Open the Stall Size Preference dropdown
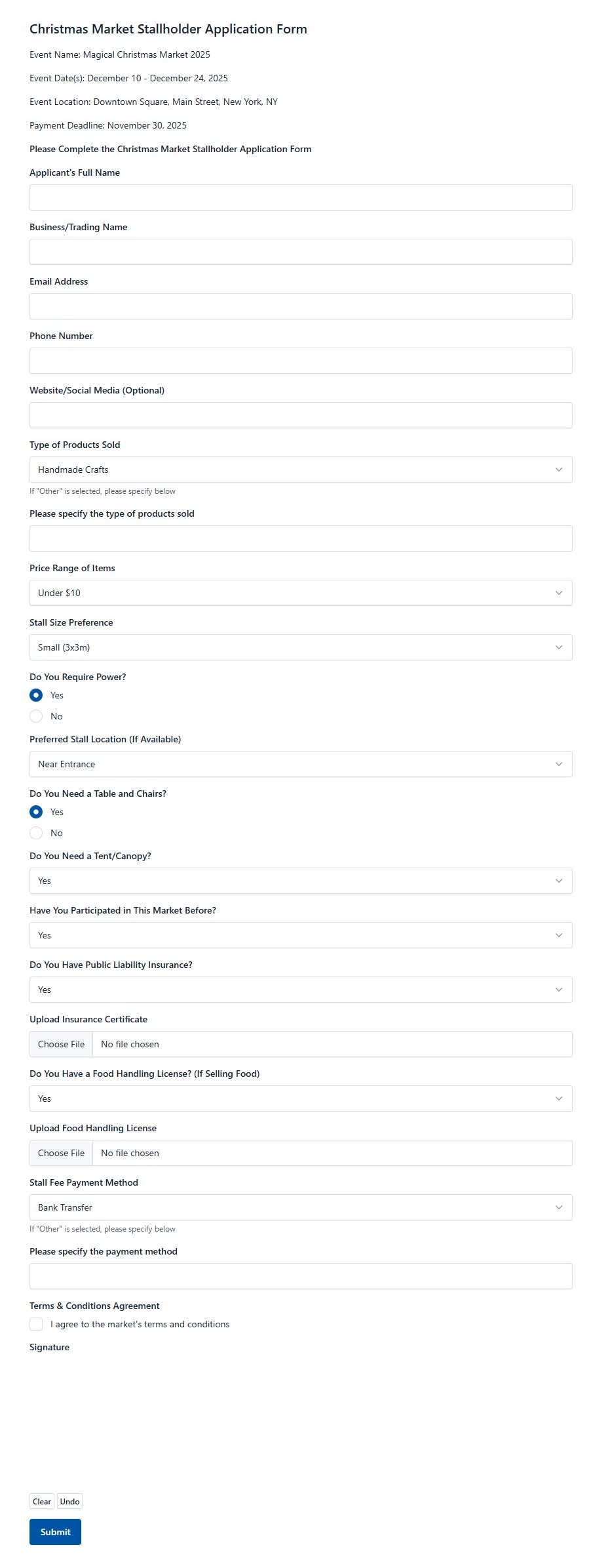Image resolution: width=593 pixels, height=1568 pixels. coord(301,647)
